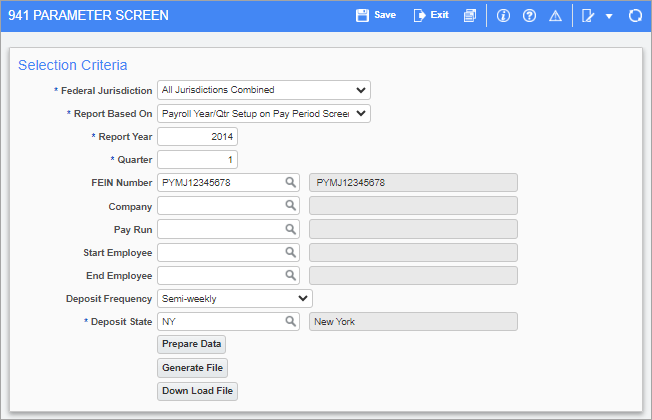Click the FEIN description field PYMJ12345678
Image resolution: width=652 pixels, height=420 pixels.
[413, 183]
